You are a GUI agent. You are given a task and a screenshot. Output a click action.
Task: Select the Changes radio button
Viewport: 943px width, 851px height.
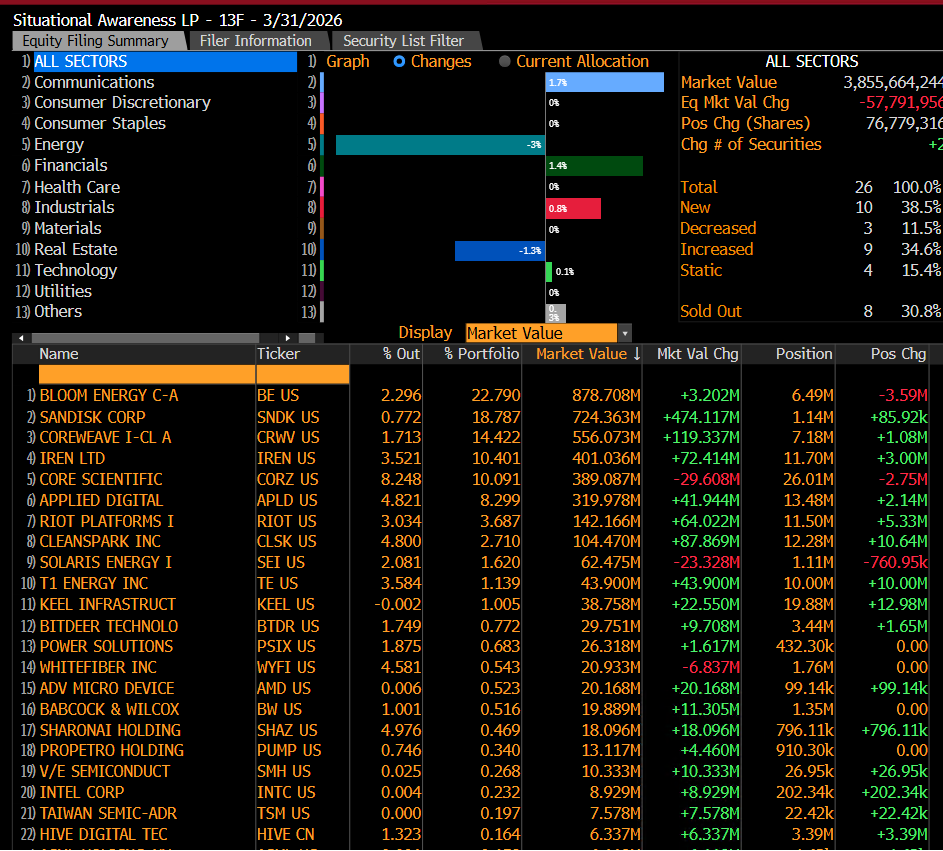[x=399, y=61]
